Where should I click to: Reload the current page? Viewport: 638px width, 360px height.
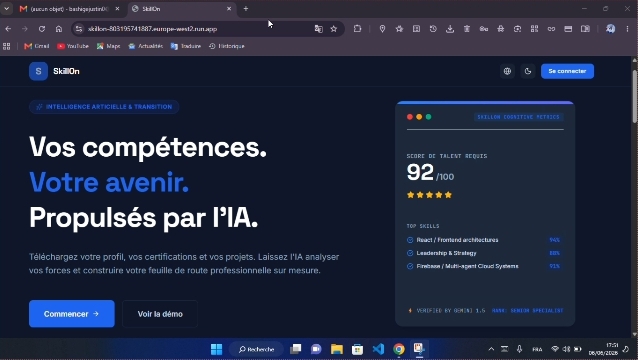(42, 29)
